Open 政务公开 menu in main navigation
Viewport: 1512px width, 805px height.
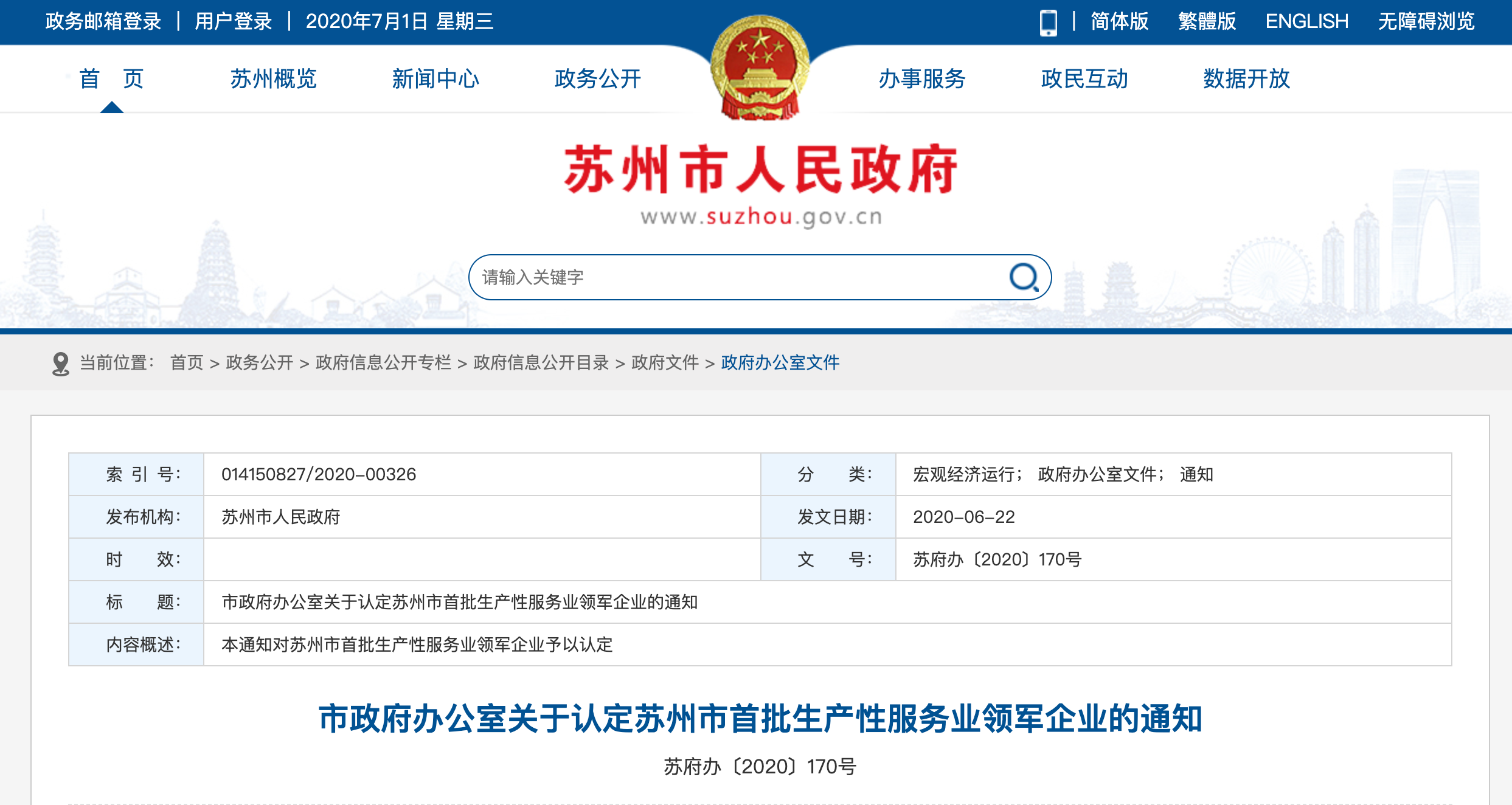[x=598, y=78]
